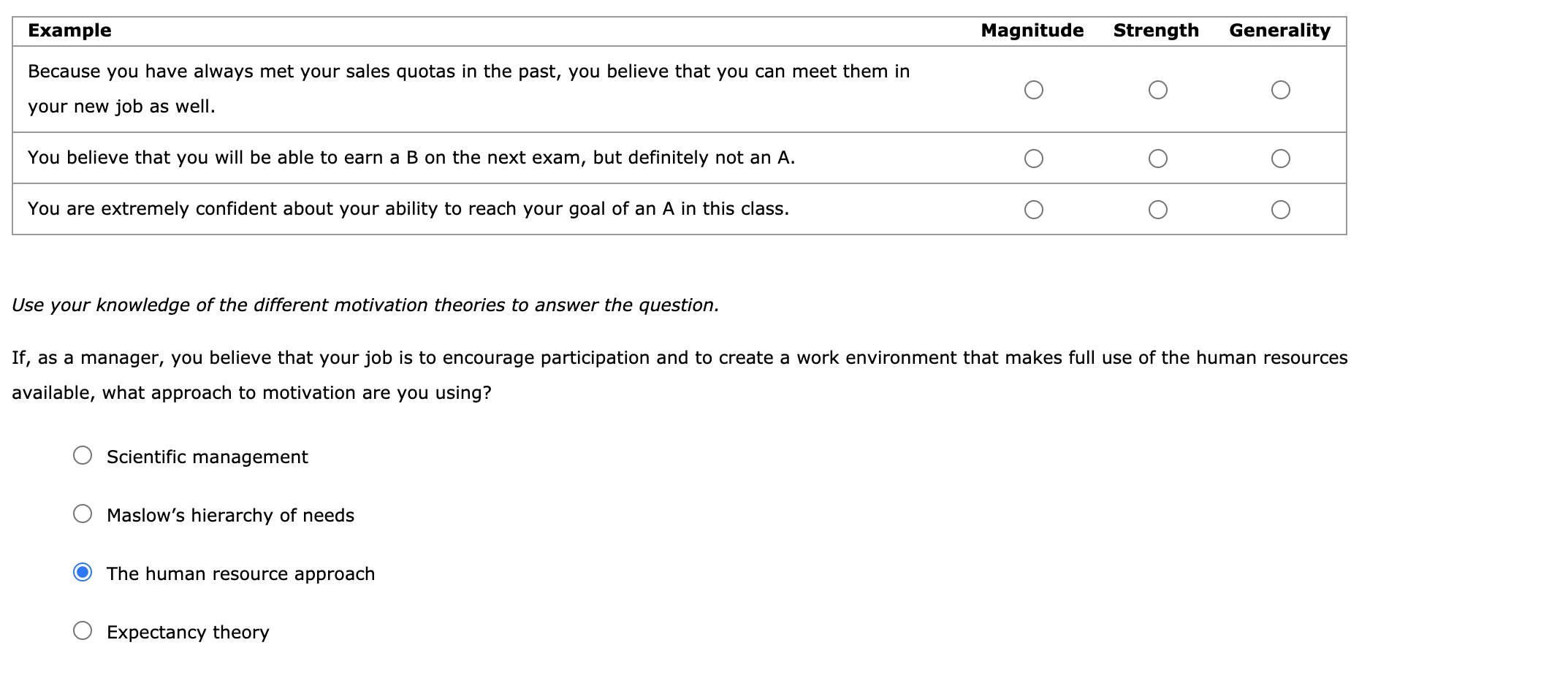The height and width of the screenshot is (694, 1568).
Task: Choose the Maslow's hierarchy of needs answer
Action: pyautogui.click(x=83, y=514)
